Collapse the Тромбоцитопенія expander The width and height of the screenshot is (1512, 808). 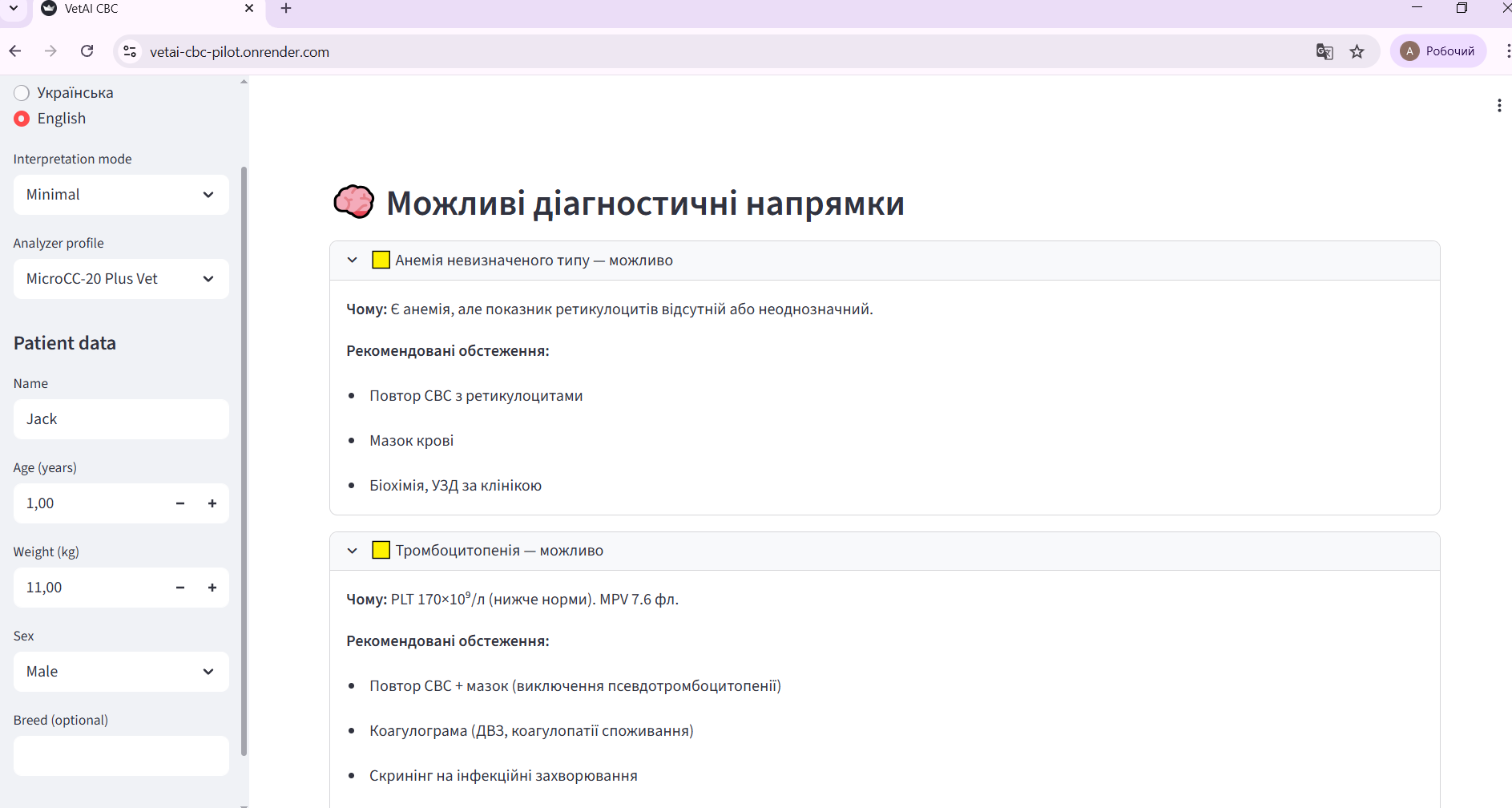click(352, 551)
